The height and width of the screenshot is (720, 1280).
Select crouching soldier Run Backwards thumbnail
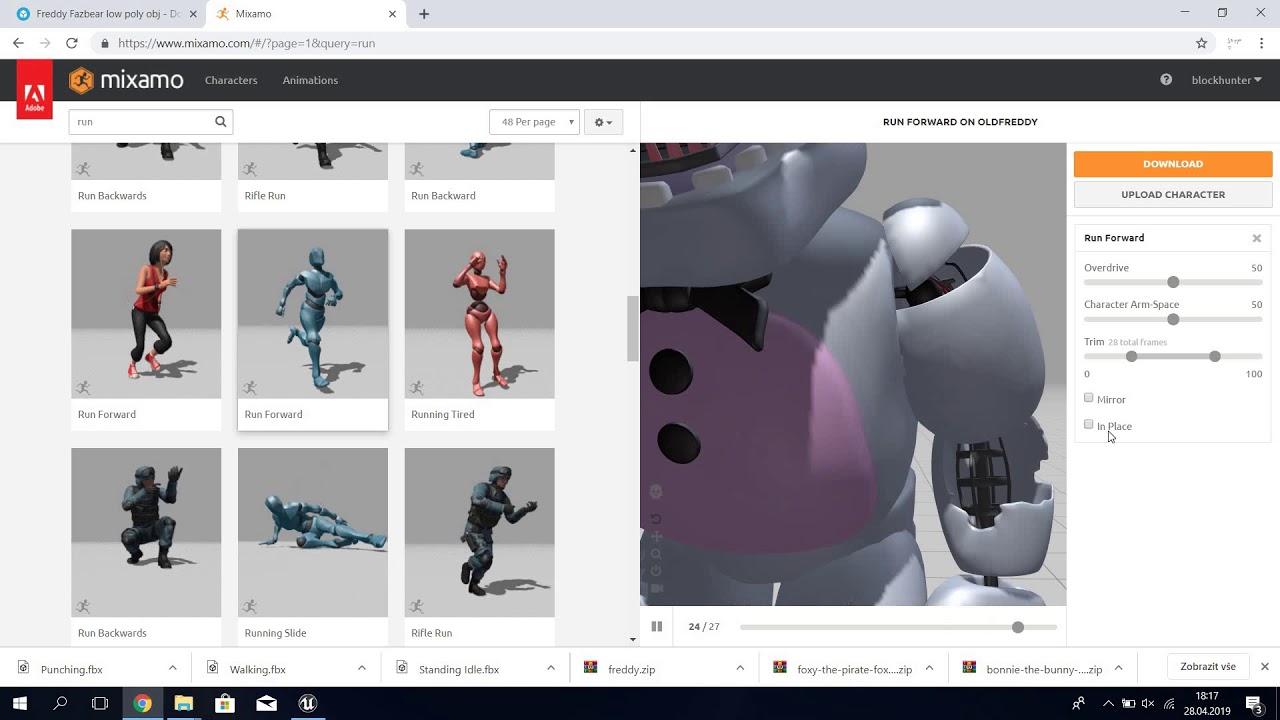146,533
